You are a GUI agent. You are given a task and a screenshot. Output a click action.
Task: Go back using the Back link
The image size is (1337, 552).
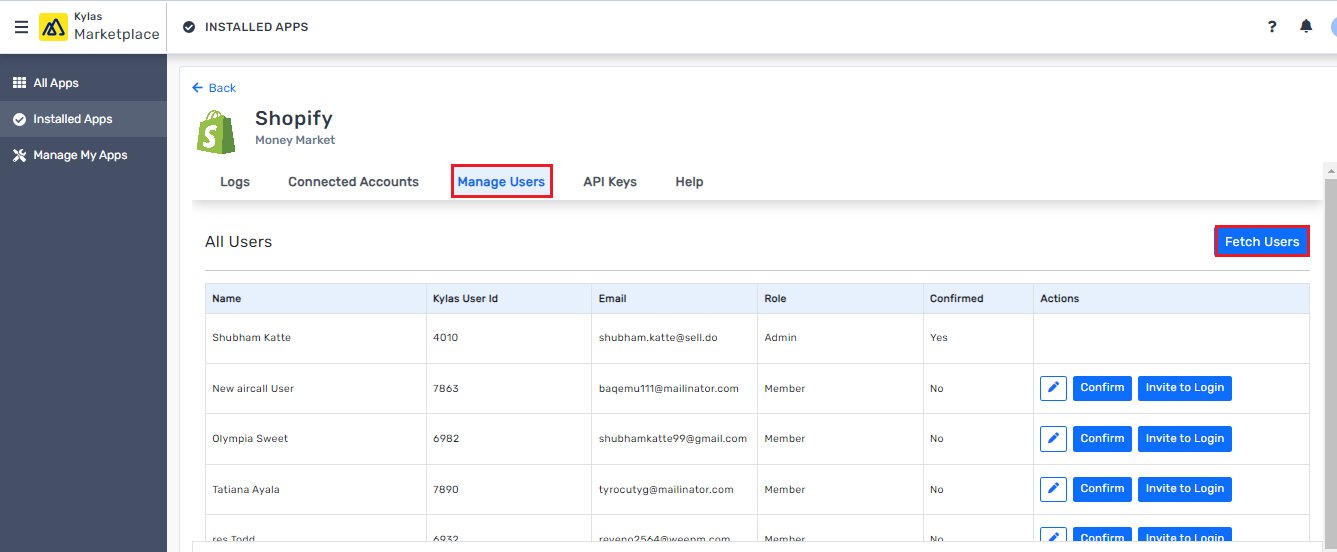[x=214, y=88]
